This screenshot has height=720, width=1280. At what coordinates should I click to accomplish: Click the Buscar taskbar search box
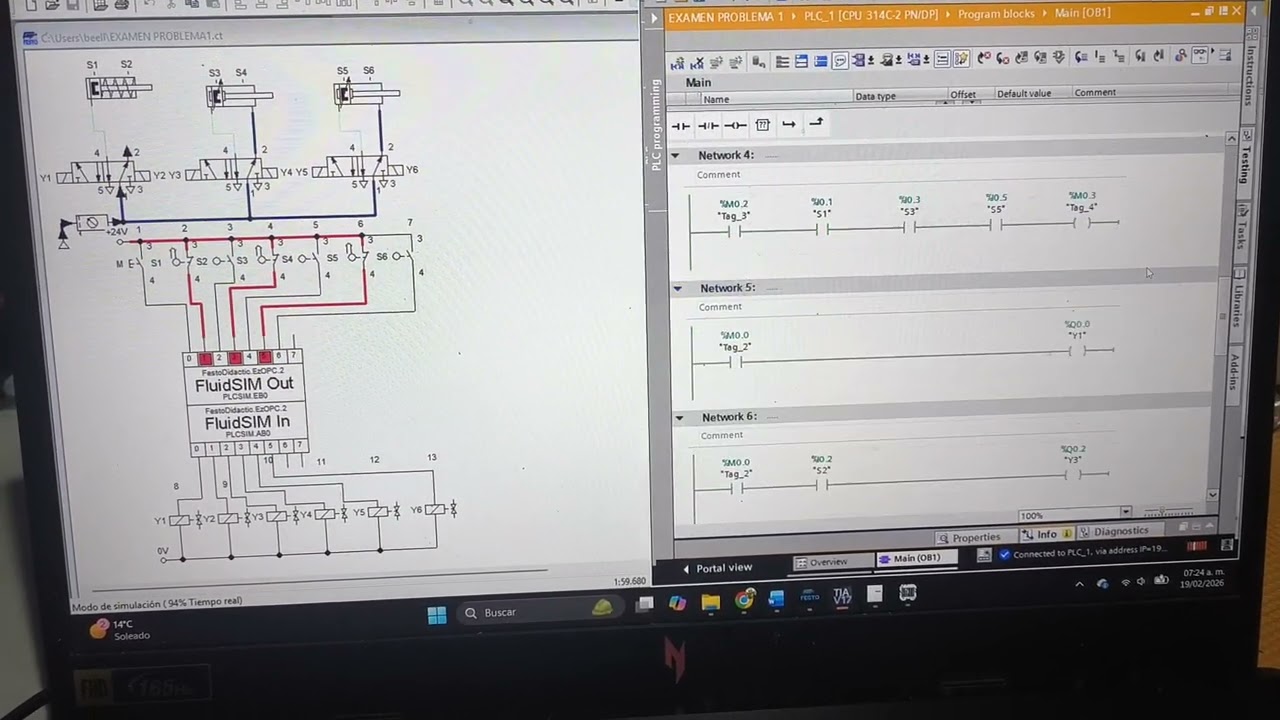click(x=540, y=611)
